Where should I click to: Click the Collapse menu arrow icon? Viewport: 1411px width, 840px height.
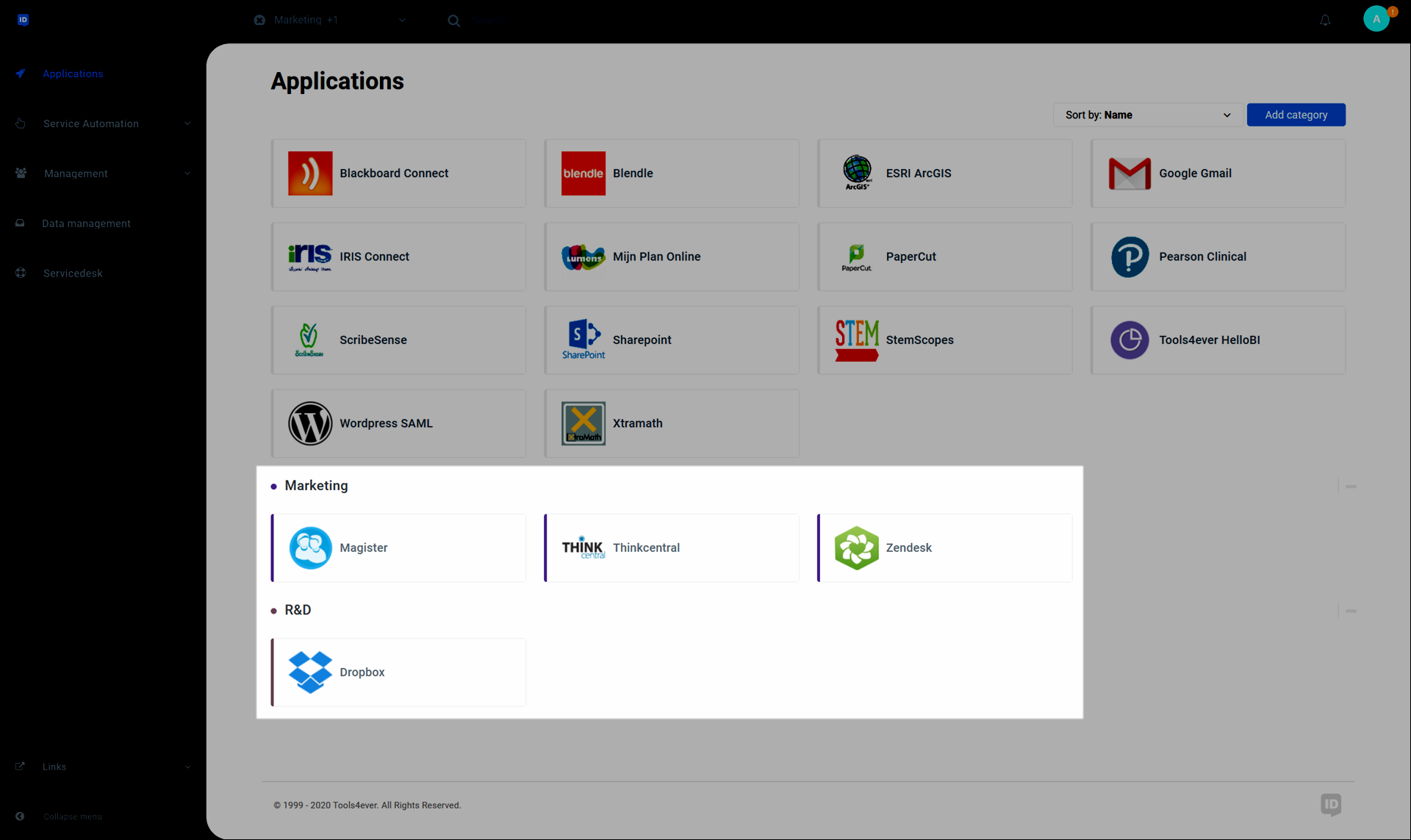pos(20,816)
